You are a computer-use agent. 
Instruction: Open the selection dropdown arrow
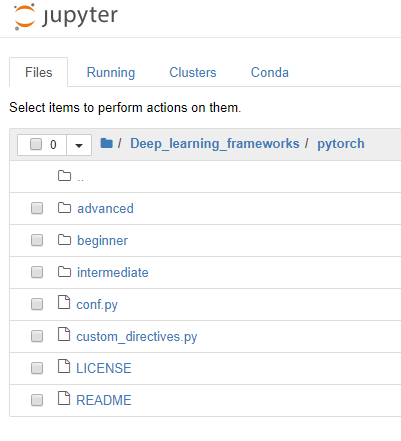[x=79, y=145]
